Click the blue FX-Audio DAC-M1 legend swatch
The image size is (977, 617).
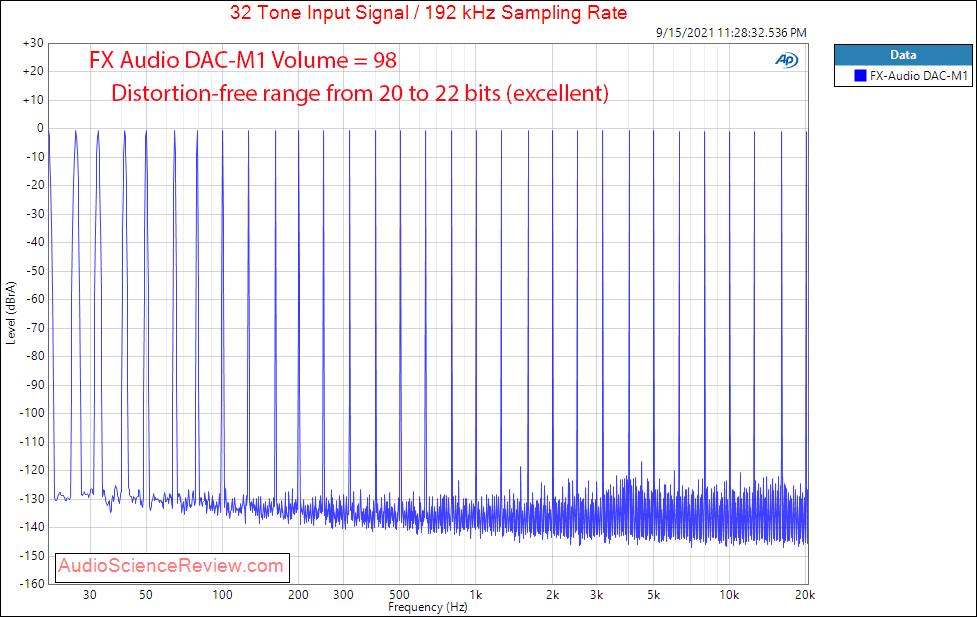pos(860,76)
